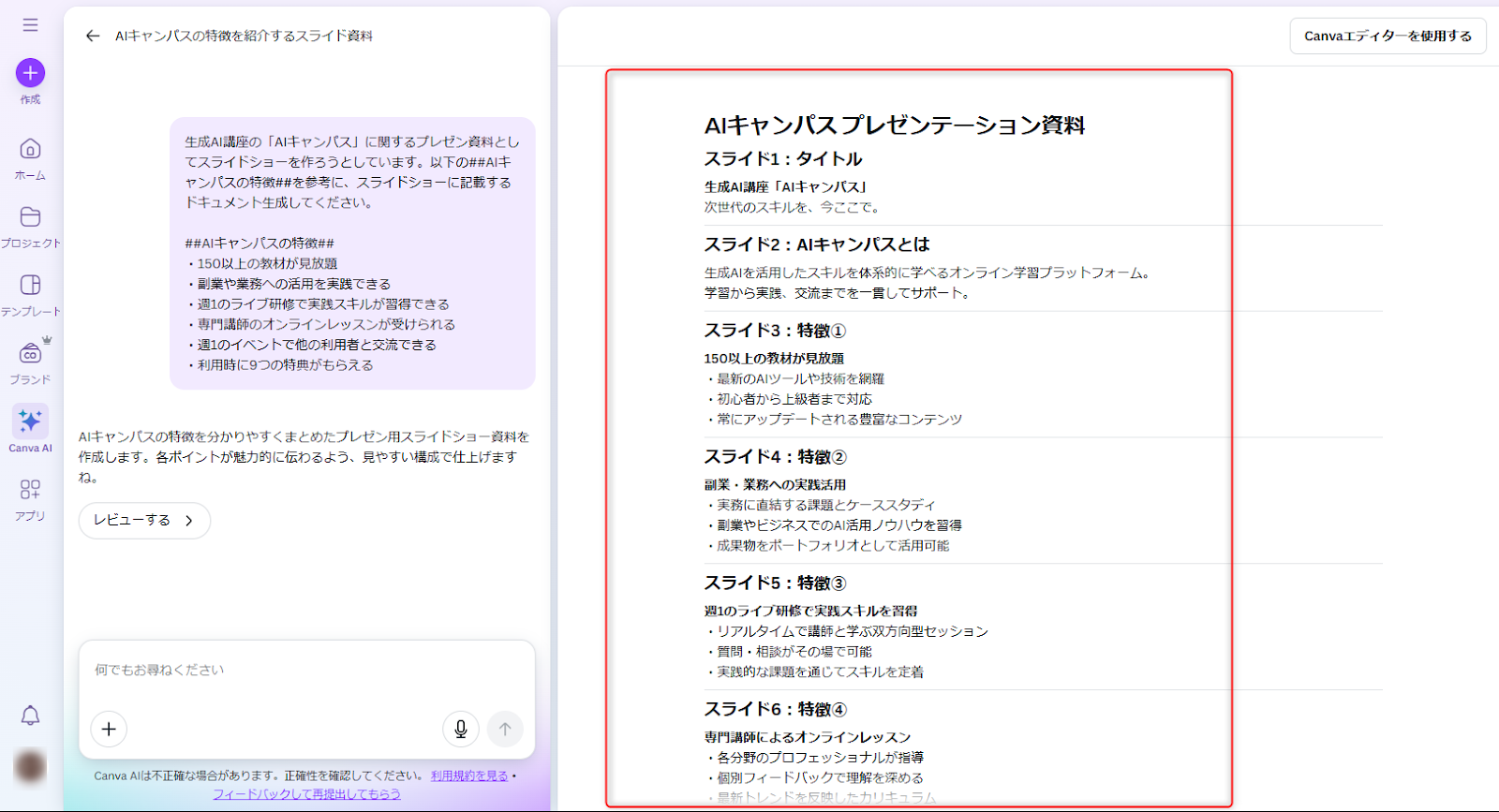Click the plus attachment button in chat box
Viewport: 1499px width, 812px height.
(109, 729)
